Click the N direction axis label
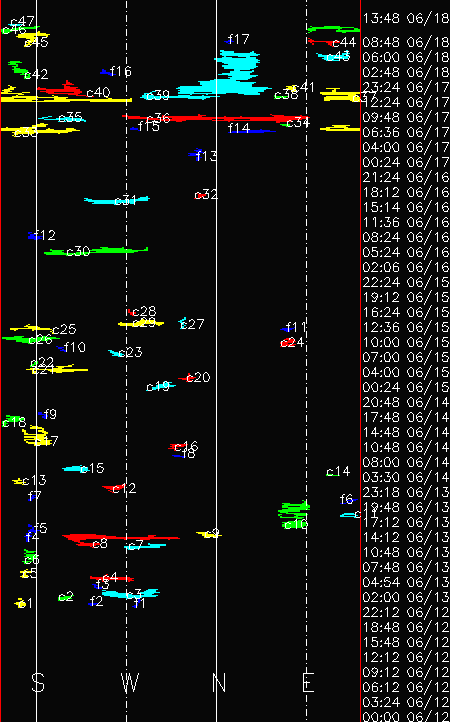This screenshot has height=722, width=450. [219, 682]
